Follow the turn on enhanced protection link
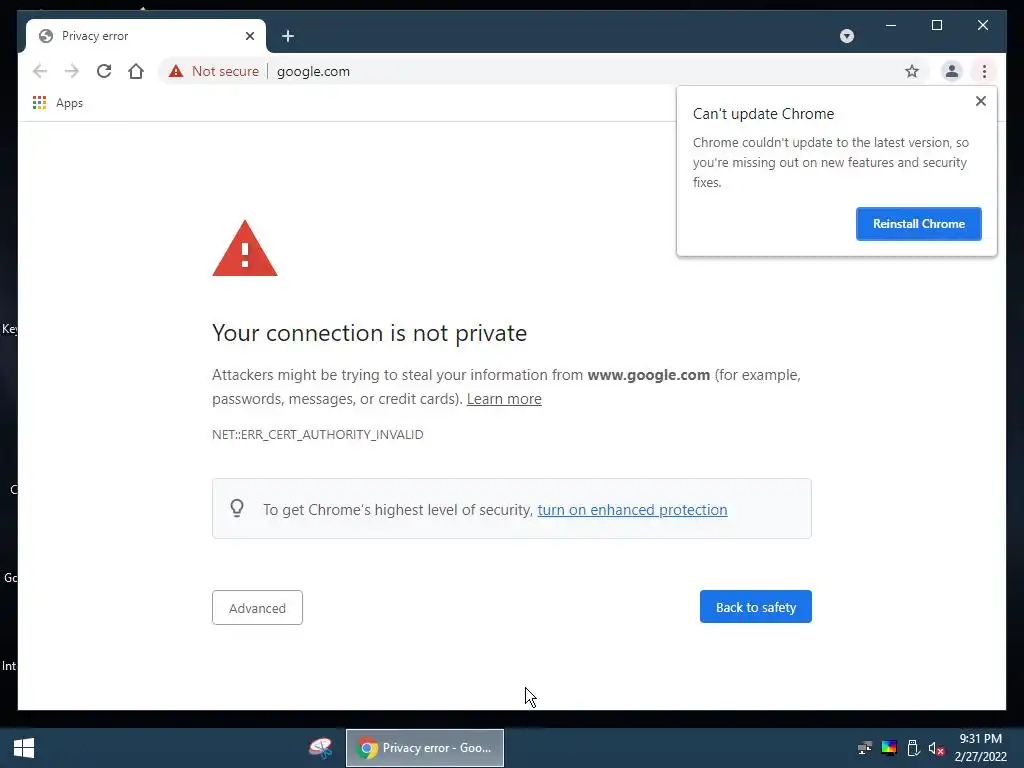Image resolution: width=1024 pixels, height=768 pixels. (x=632, y=510)
